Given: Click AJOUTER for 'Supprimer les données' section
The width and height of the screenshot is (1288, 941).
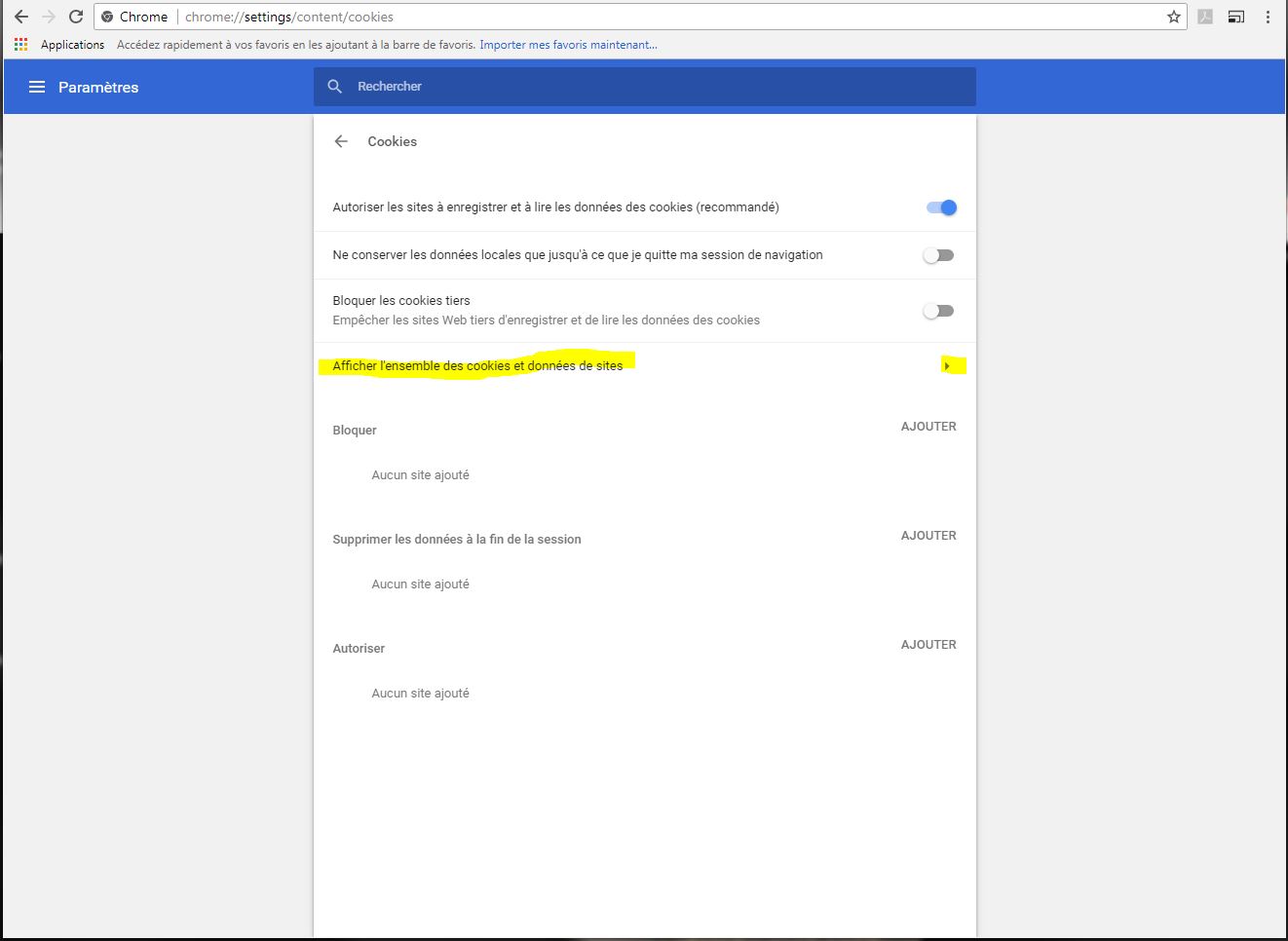Looking at the screenshot, I should pos(928,536).
